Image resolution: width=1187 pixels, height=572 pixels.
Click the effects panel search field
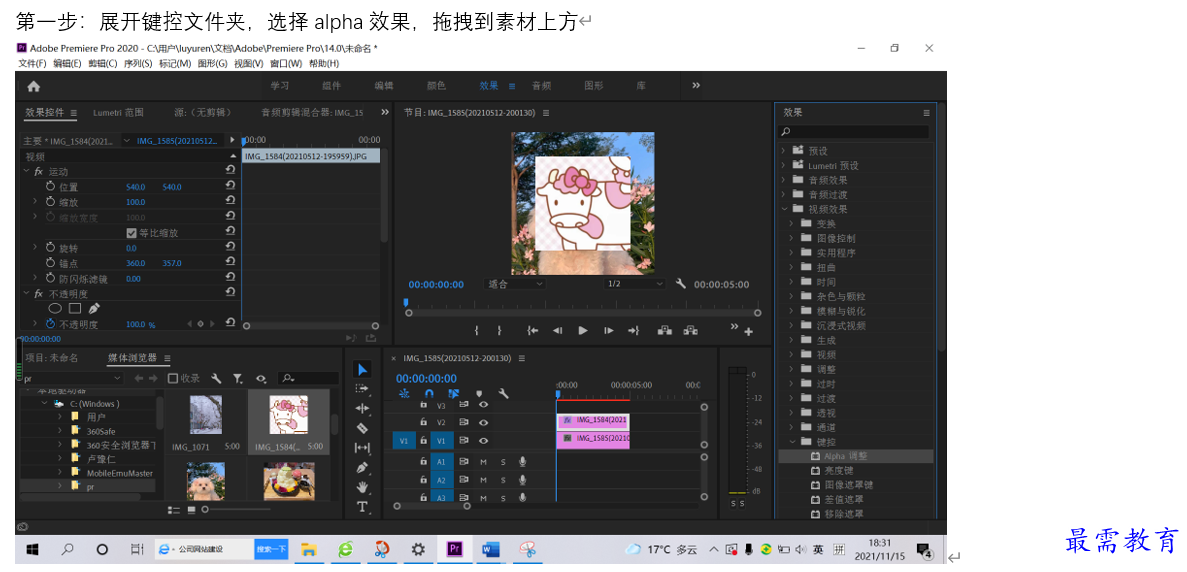853,132
